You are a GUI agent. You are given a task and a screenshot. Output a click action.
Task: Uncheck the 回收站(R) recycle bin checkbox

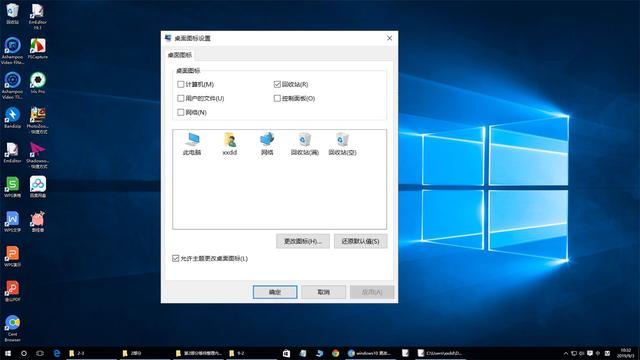coord(277,84)
